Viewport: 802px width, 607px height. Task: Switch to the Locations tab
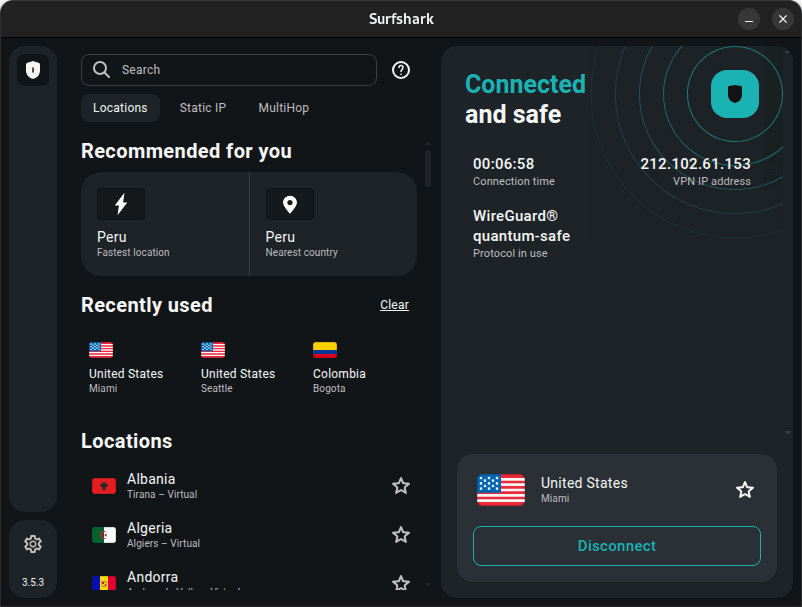120,108
